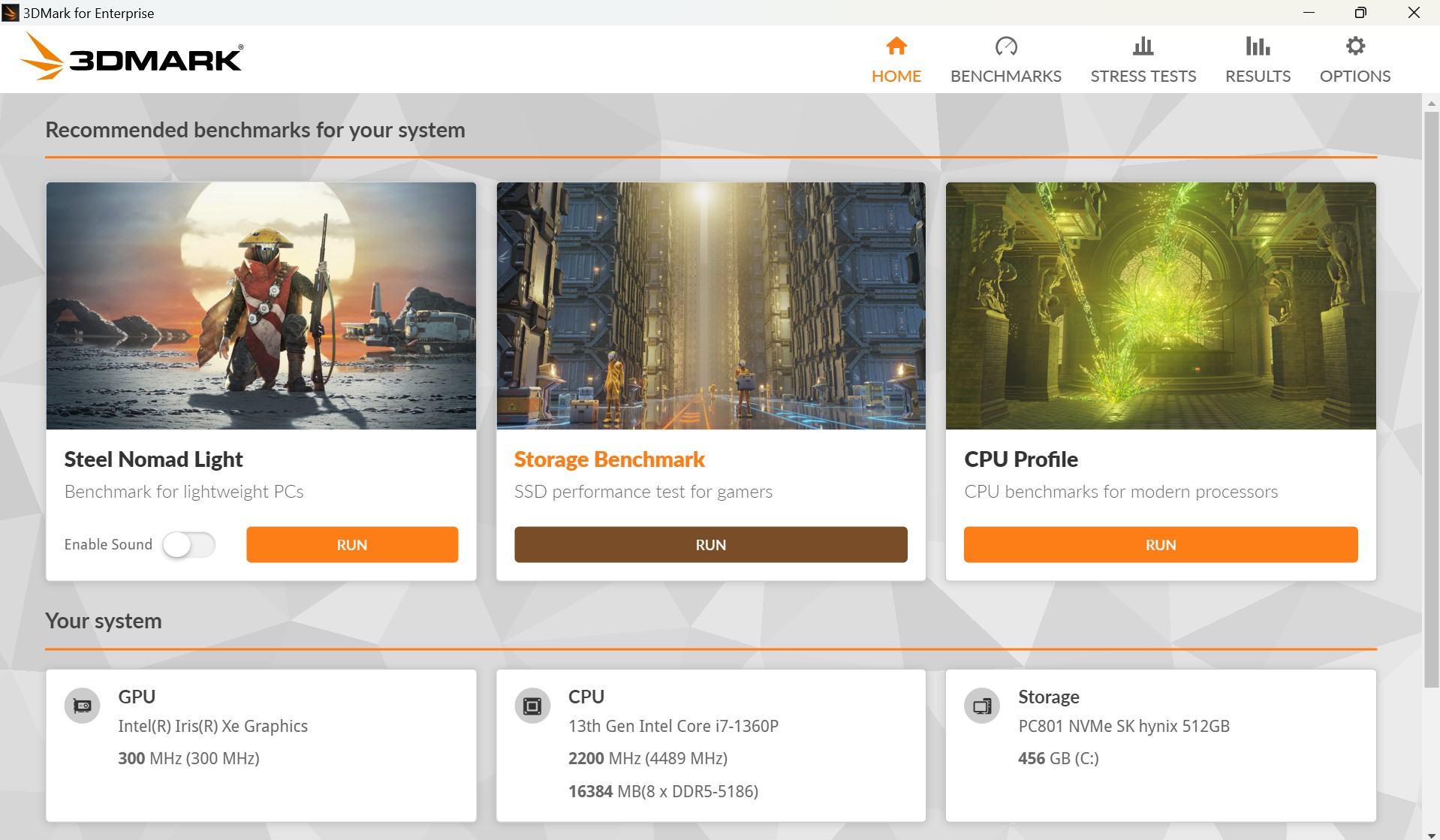Select the 13th Gen Intel Core i7-1360P text
Screen dimensions: 1440x840
coord(673,726)
